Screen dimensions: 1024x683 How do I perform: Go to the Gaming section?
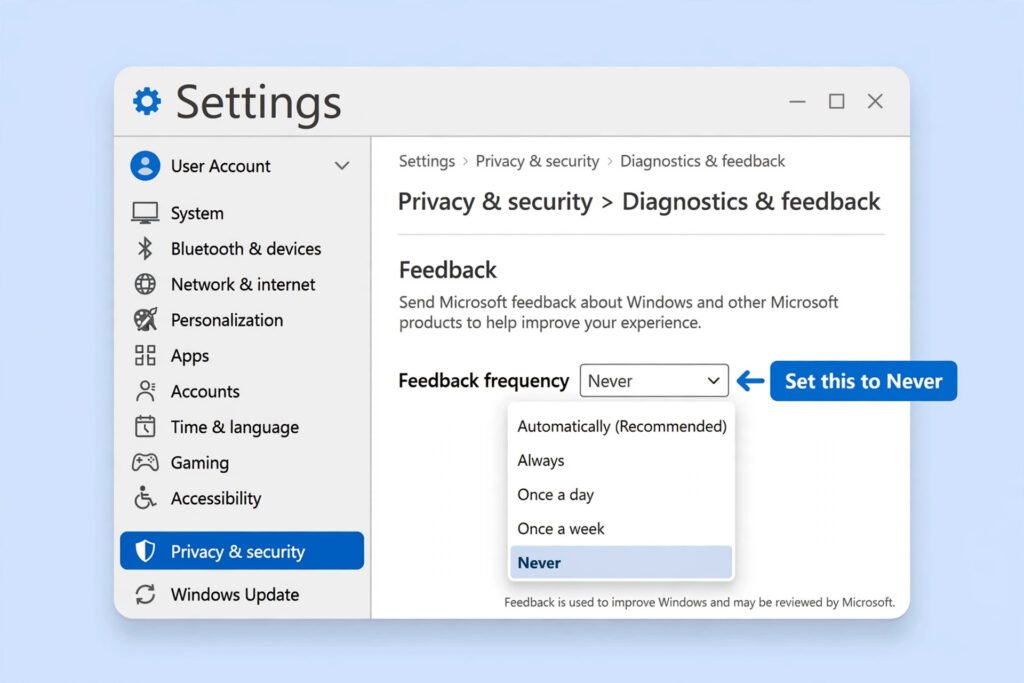[199, 463]
